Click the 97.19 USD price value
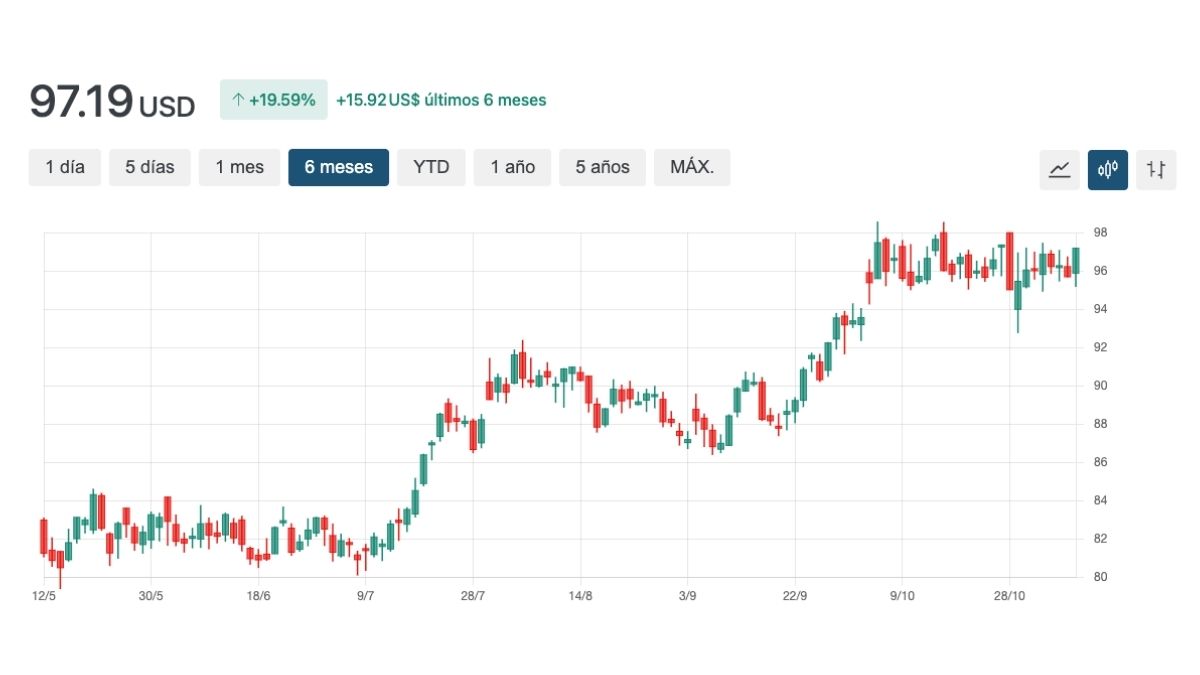1200x675 pixels. 111,102
